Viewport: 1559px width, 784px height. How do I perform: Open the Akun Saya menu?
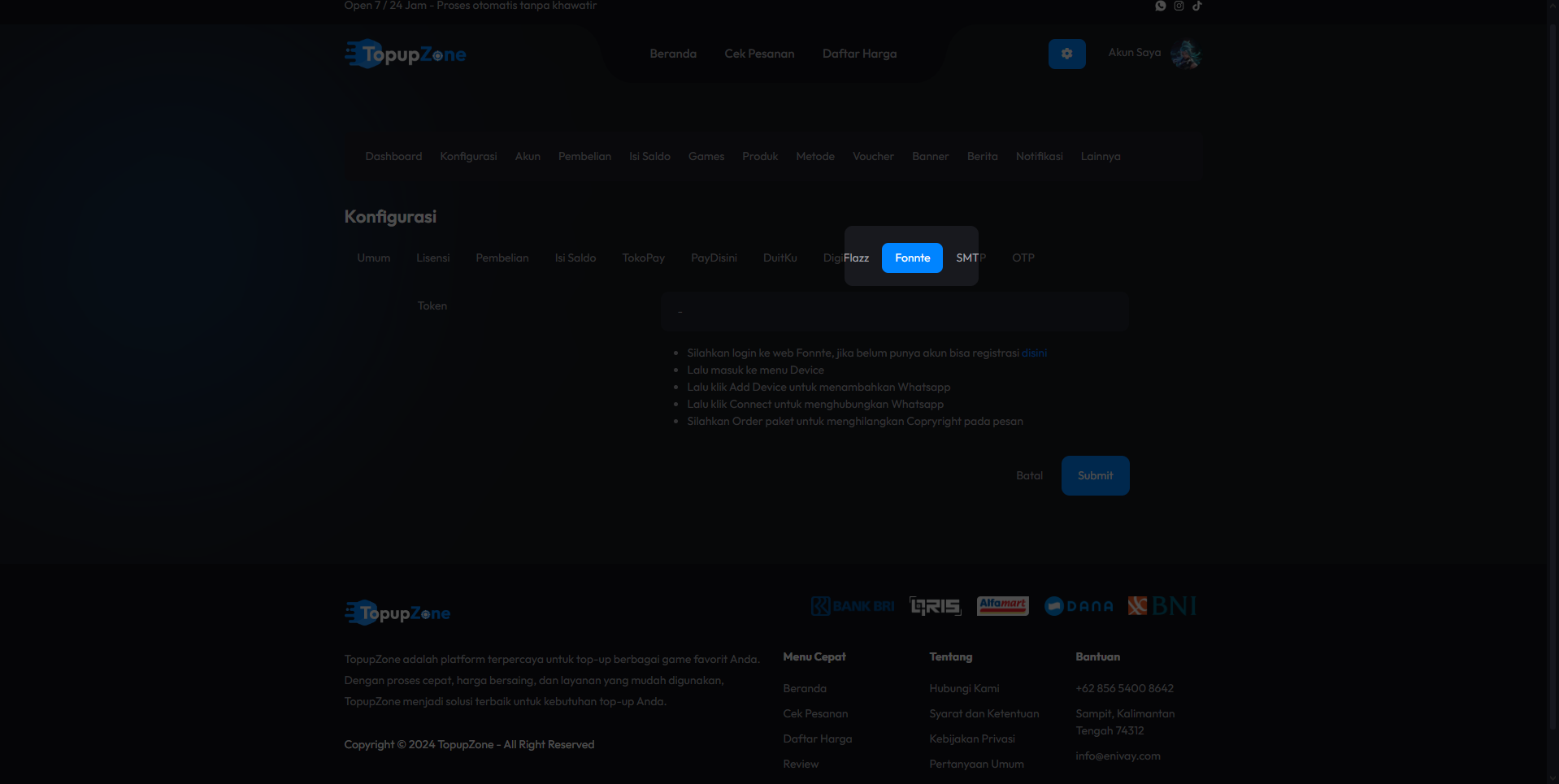[x=1135, y=53]
